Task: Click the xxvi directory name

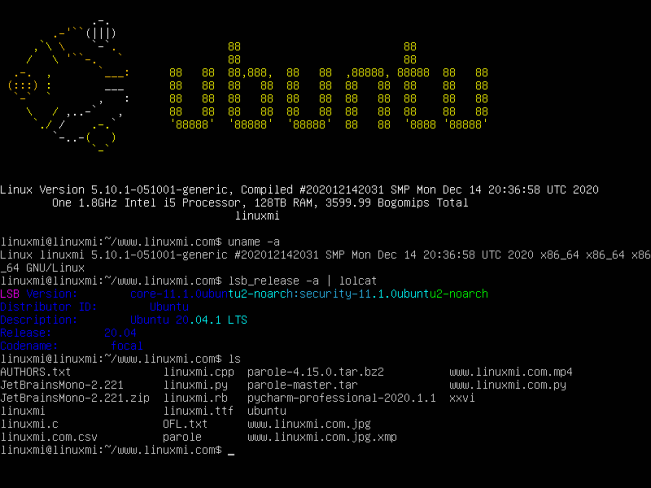Action: coord(462,398)
